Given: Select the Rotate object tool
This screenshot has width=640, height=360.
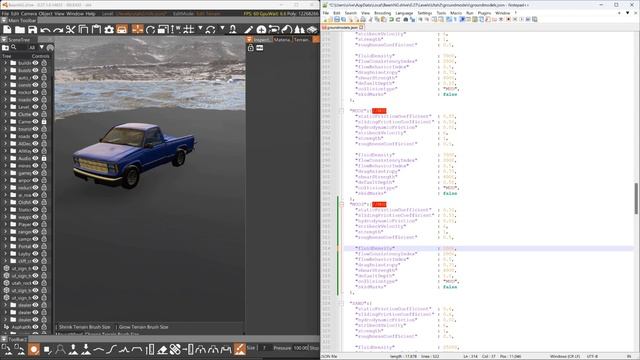Looking at the screenshot, I should coord(150,30).
